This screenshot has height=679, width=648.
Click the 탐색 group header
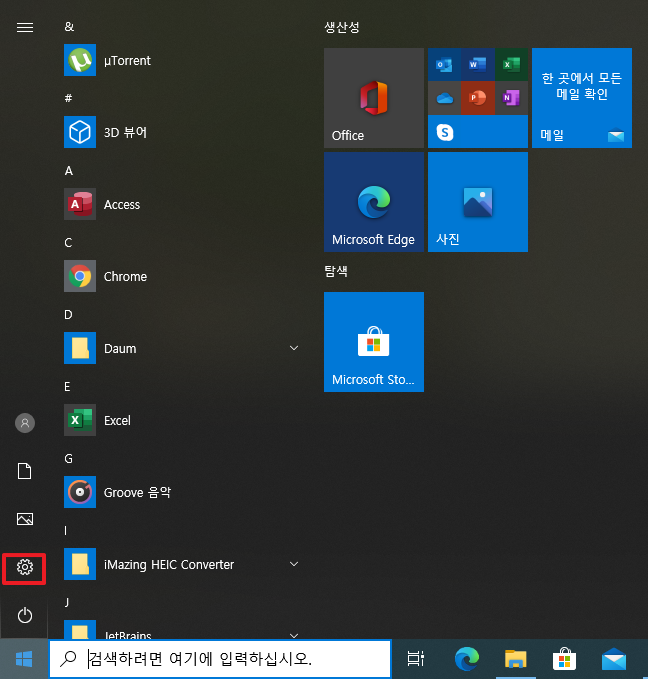click(x=336, y=271)
